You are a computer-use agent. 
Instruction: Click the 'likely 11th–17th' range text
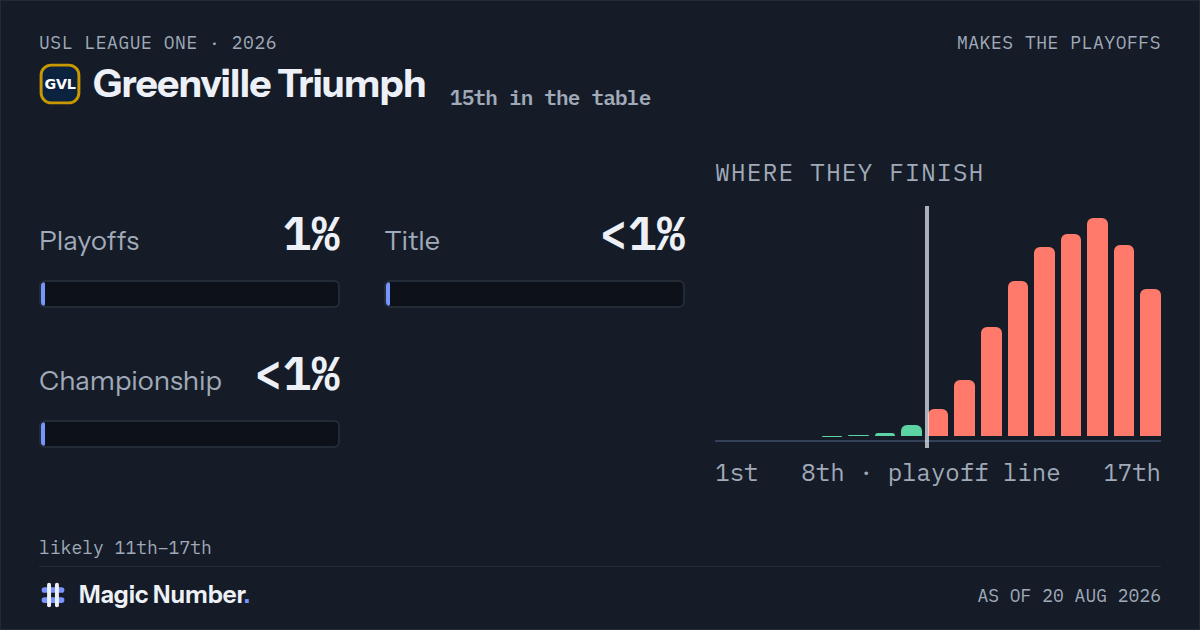coord(125,548)
